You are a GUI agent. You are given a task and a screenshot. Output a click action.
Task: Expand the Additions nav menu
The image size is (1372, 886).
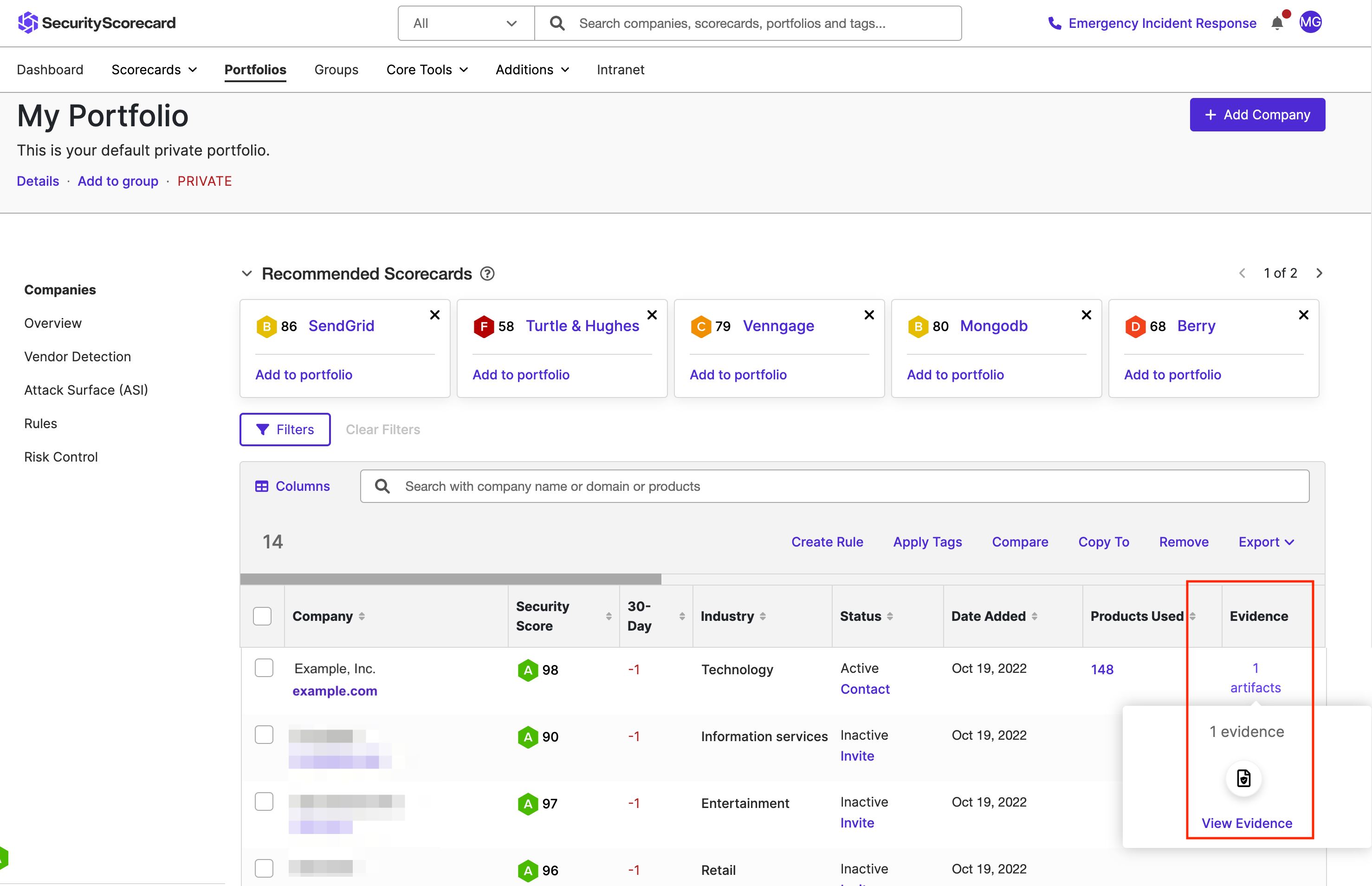[x=532, y=70]
